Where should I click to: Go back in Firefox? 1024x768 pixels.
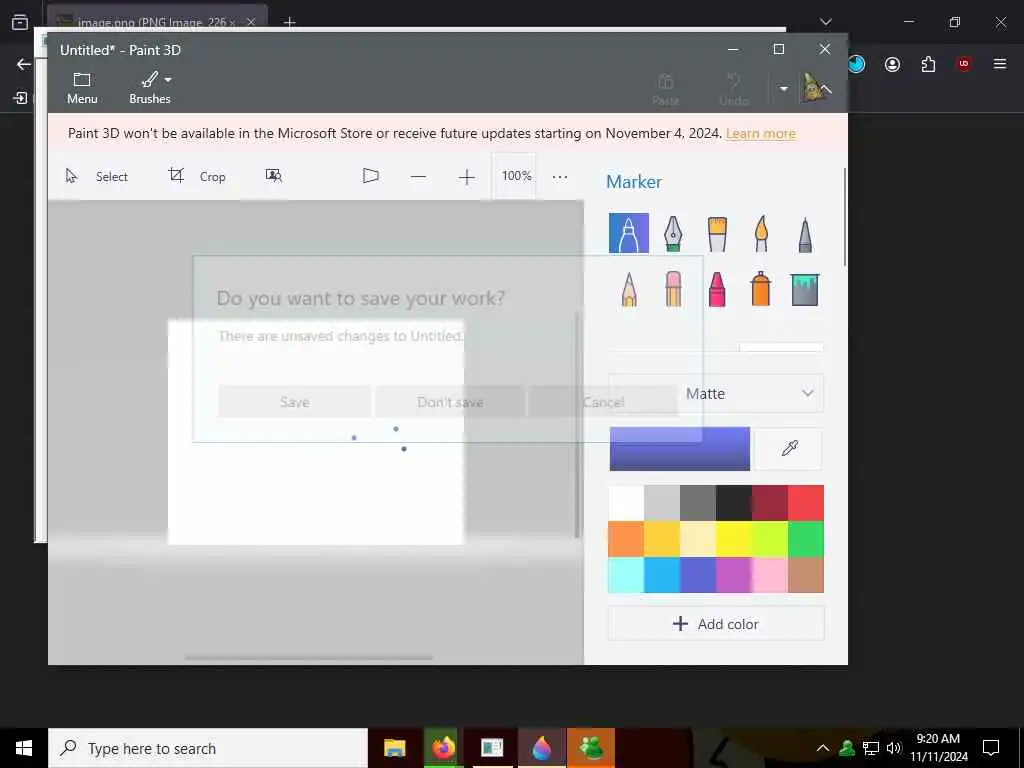click(24, 64)
